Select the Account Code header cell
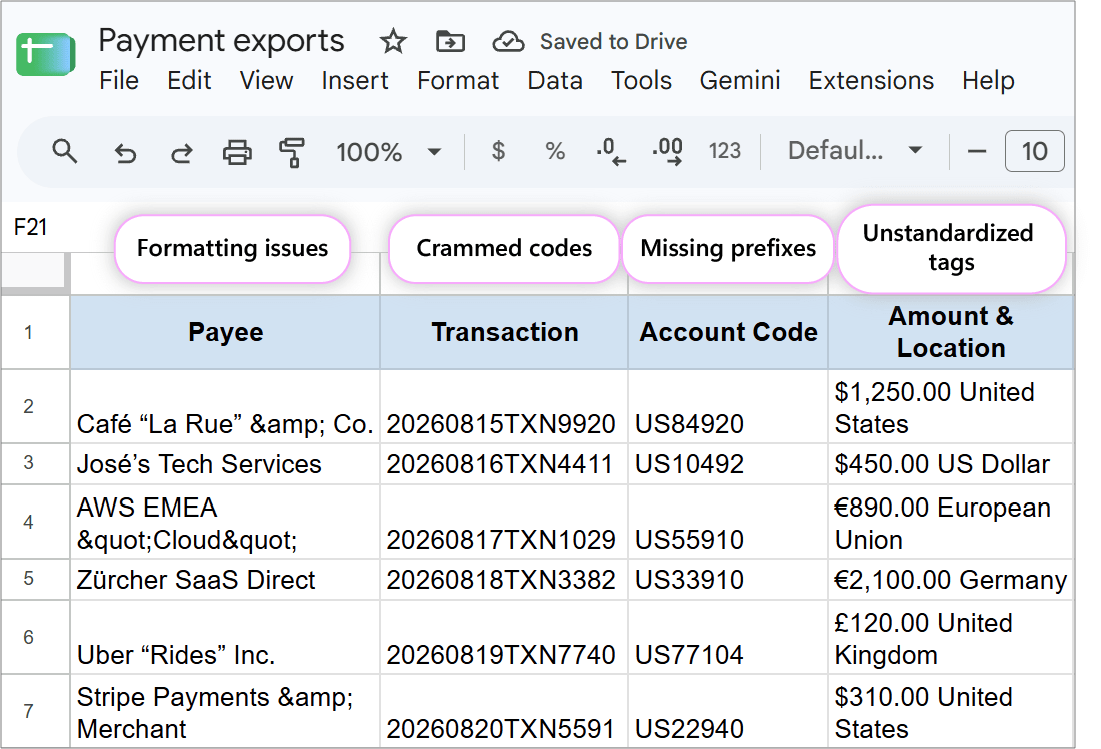The image size is (1101, 749). point(728,332)
